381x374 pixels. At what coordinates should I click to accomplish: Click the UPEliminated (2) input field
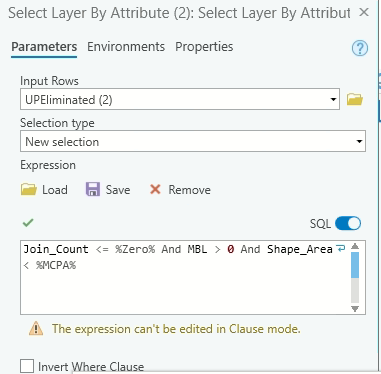180,99
